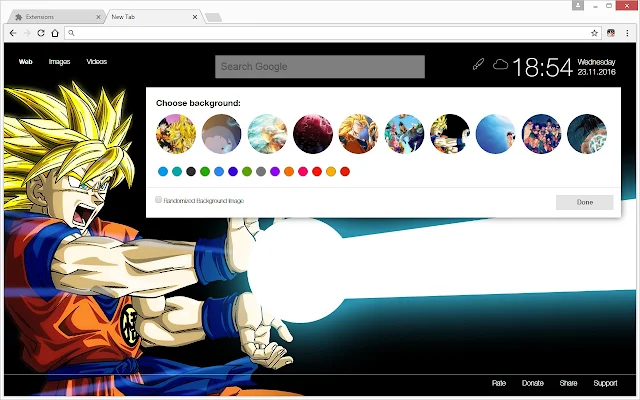Click the paintbrush customize icon

tap(478, 64)
